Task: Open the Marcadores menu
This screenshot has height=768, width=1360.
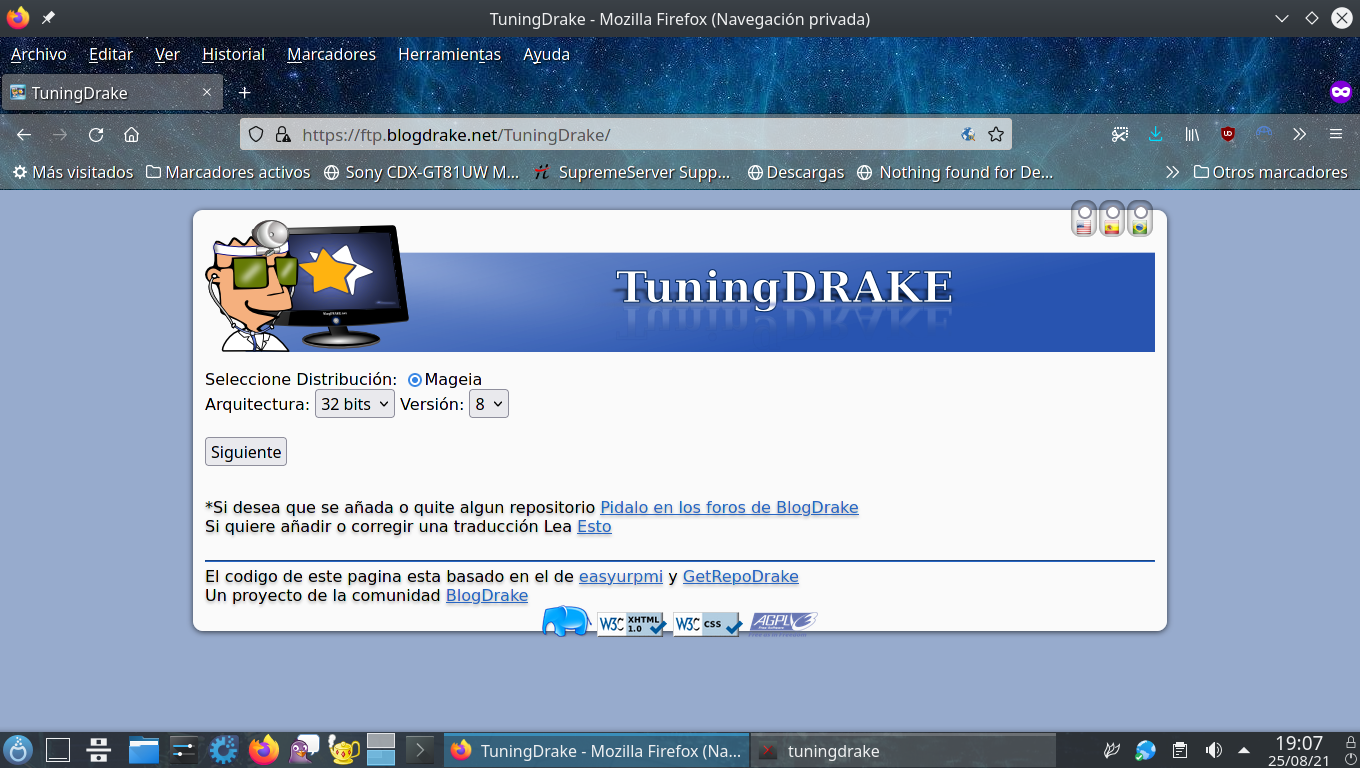Action: [331, 54]
